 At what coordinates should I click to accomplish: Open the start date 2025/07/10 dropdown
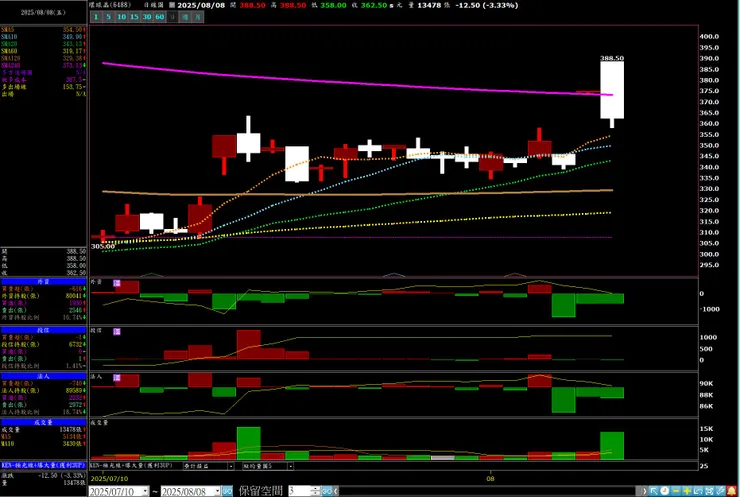[x=145, y=491]
